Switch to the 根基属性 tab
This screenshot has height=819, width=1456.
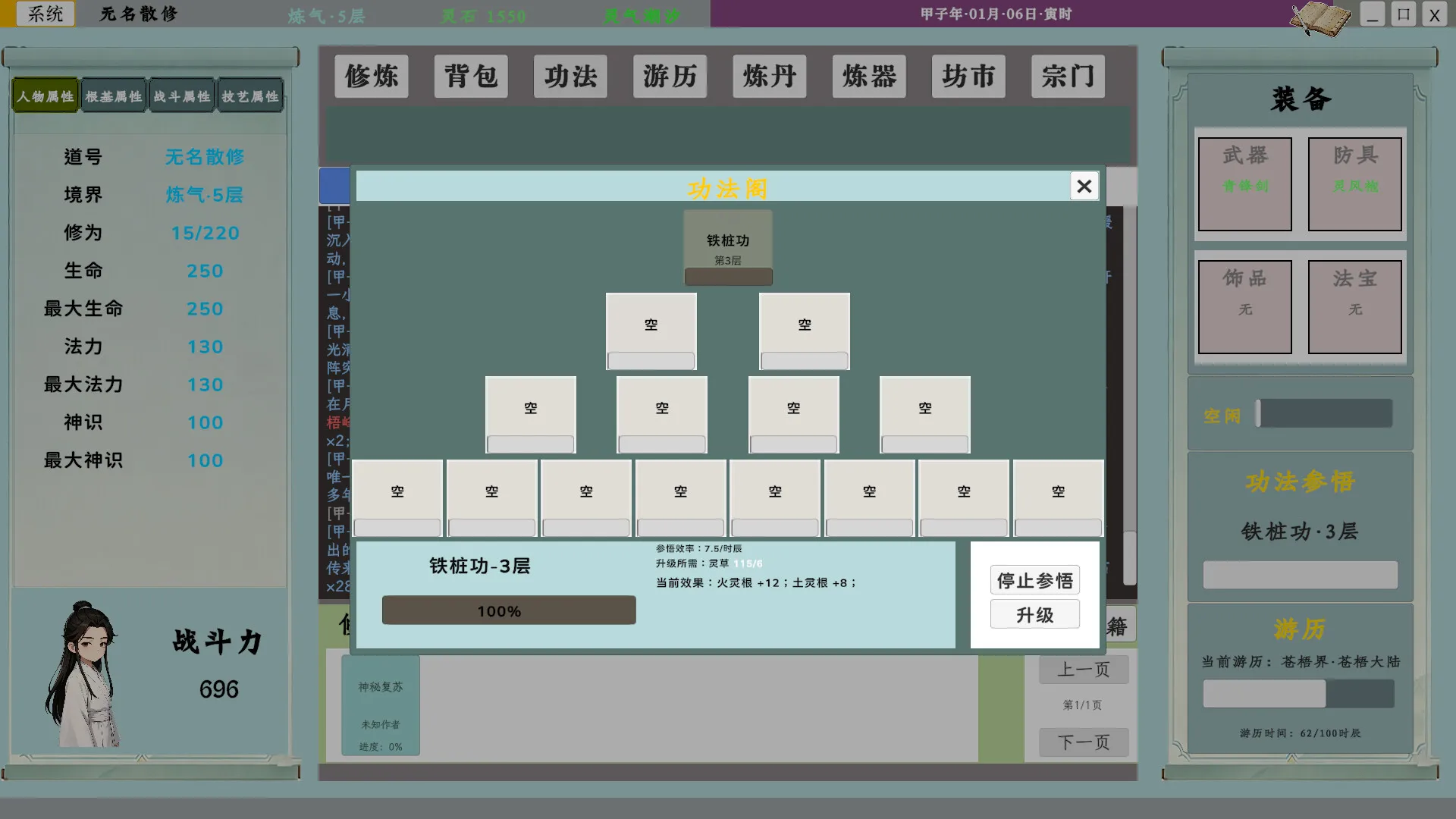point(114,96)
